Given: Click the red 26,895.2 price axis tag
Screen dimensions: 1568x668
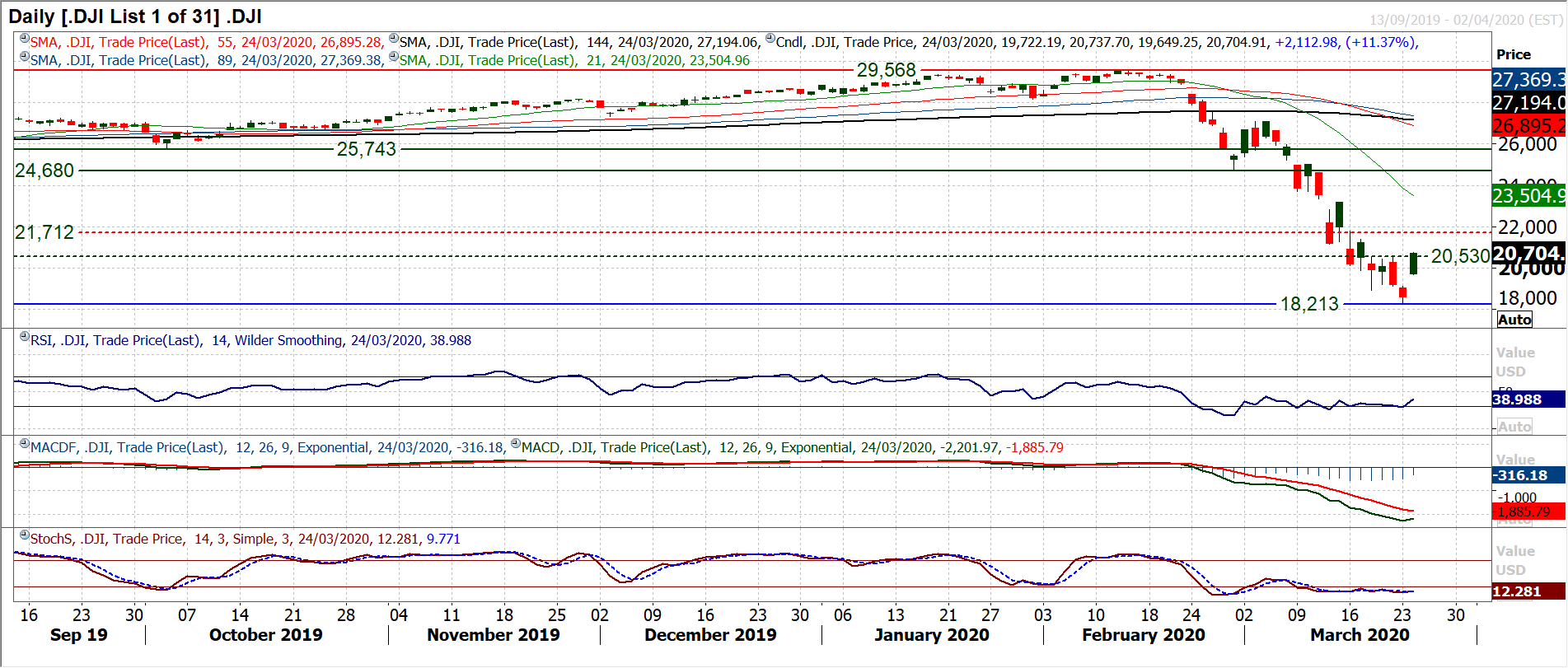Looking at the screenshot, I should pos(1528,126).
